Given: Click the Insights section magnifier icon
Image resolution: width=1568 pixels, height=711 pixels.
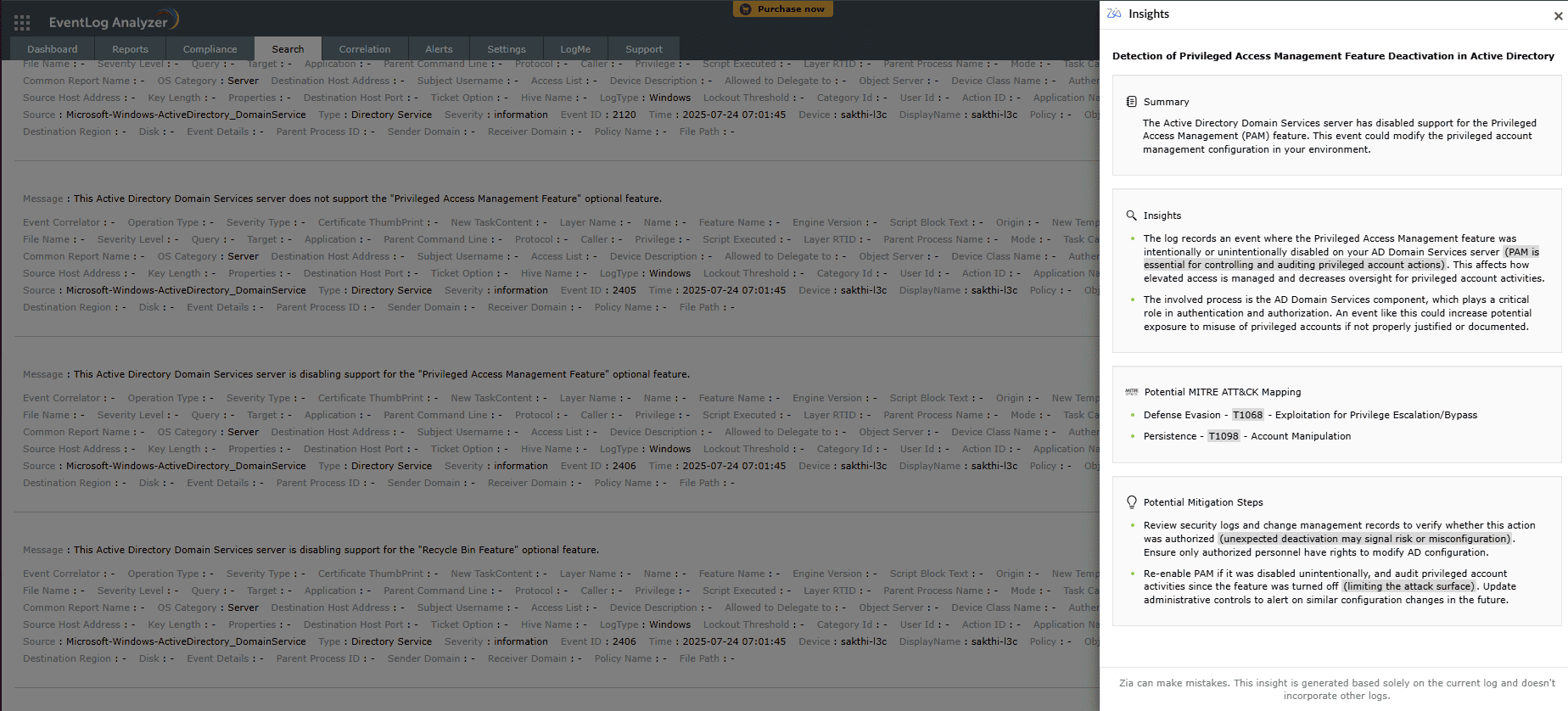Looking at the screenshot, I should [1131, 216].
